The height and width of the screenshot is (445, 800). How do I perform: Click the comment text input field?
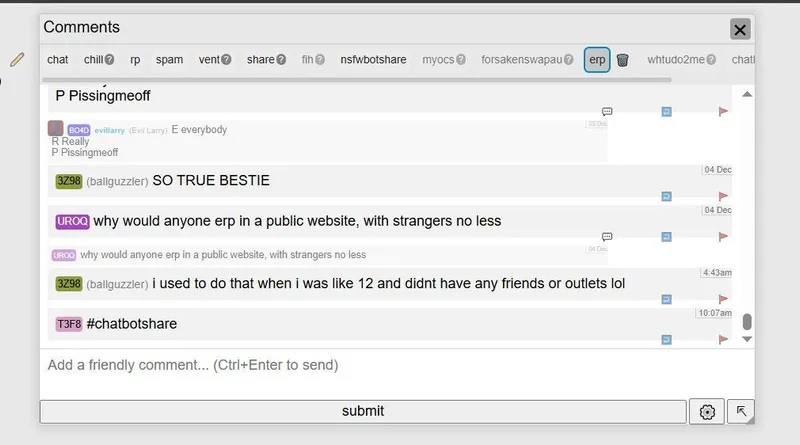(x=396, y=366)
